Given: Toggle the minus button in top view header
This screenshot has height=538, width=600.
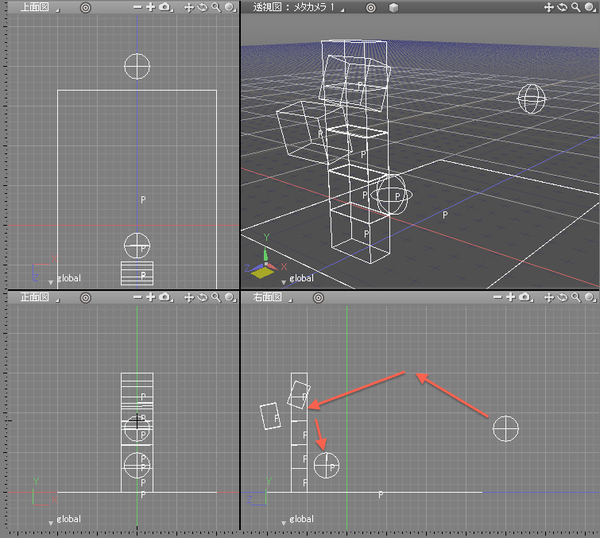Looking at the screenshot, I should coord(139,7).
